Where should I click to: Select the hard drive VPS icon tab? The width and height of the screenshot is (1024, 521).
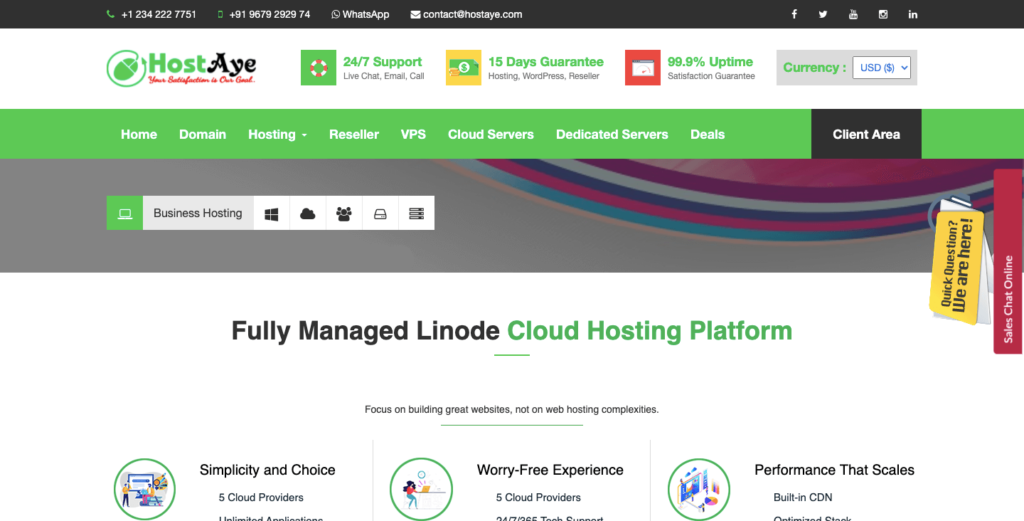click(380, 213)
